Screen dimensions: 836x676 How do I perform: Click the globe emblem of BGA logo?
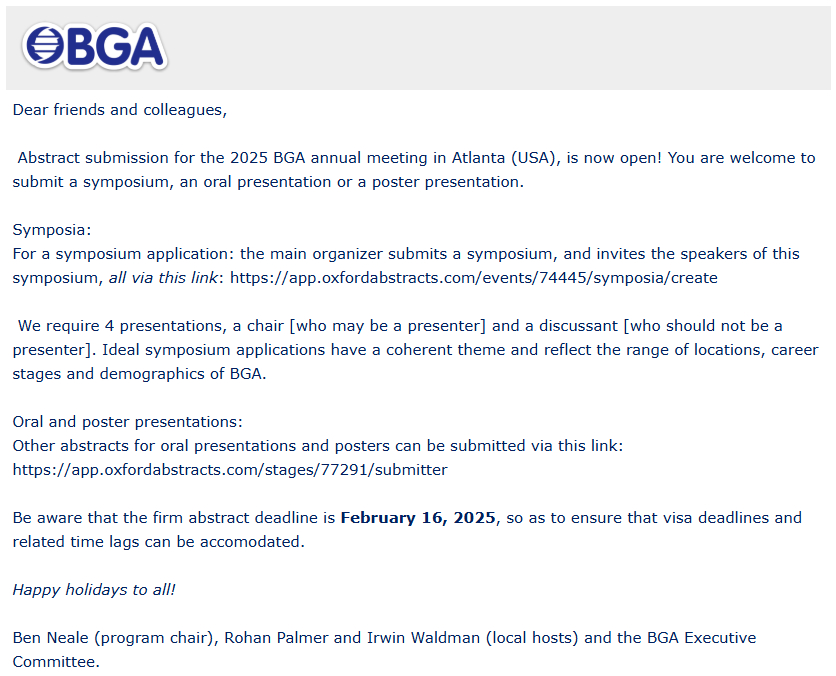(x=44, y=47)
